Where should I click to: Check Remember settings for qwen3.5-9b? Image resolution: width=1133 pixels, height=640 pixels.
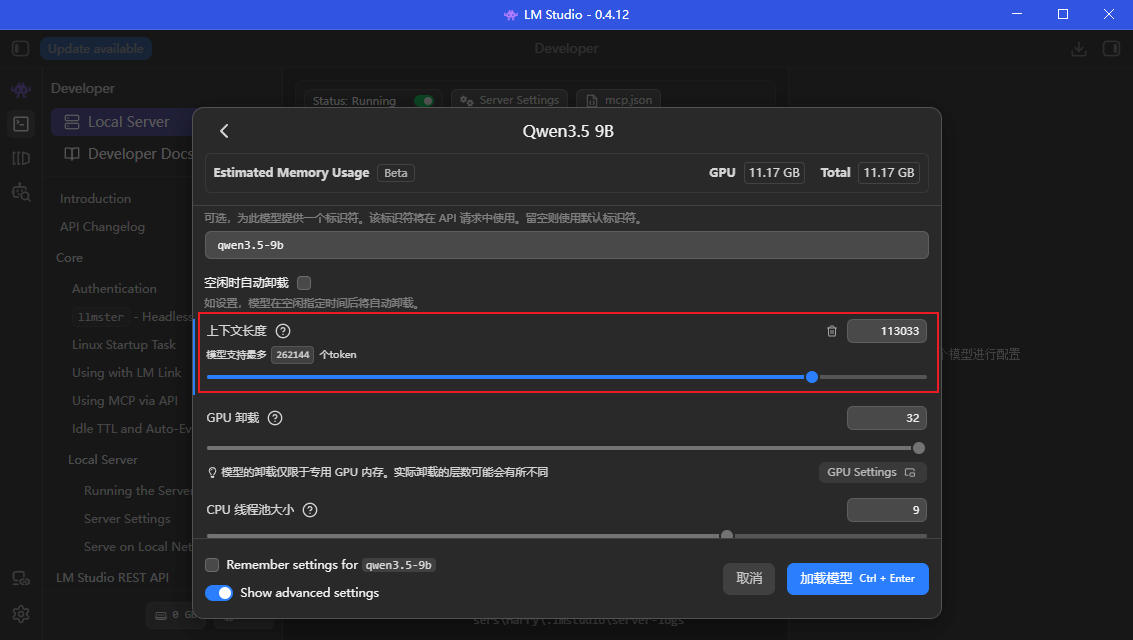(x=212, y=565)
